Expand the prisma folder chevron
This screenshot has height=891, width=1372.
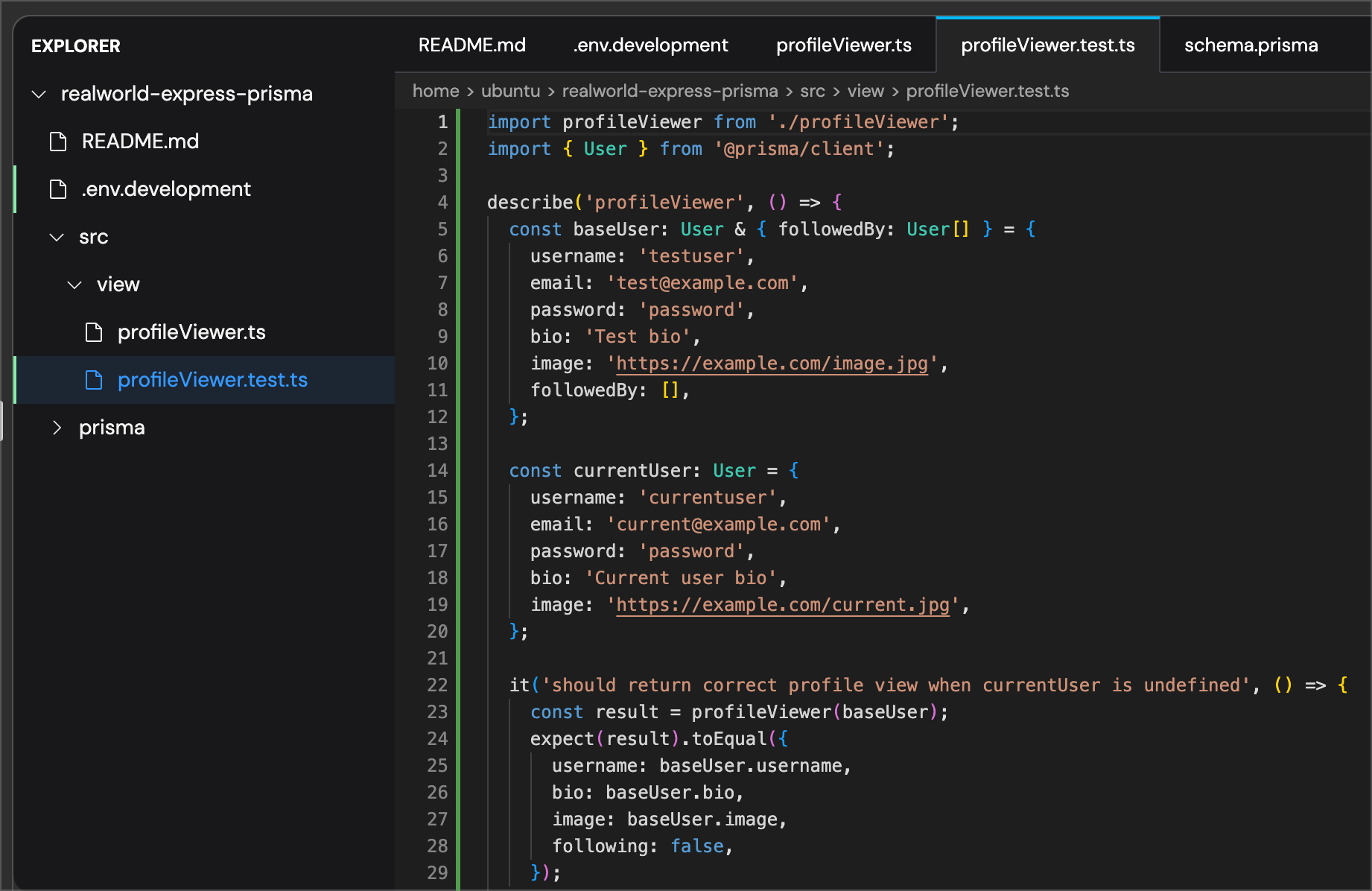pyautogui.click(x=57, y=428)
